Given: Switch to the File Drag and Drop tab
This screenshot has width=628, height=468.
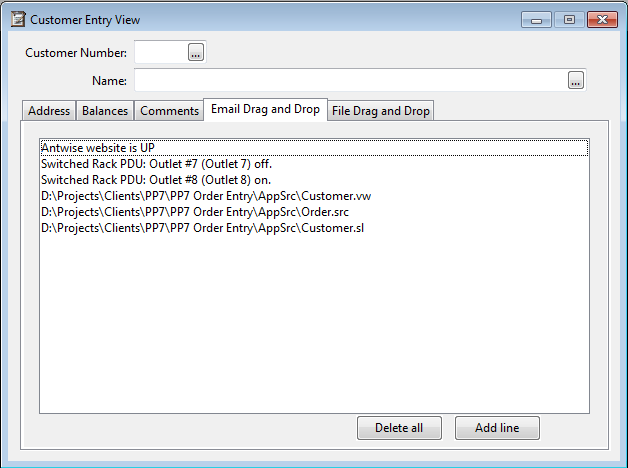Looking at the screenshot, I should [x=381, y=110].
